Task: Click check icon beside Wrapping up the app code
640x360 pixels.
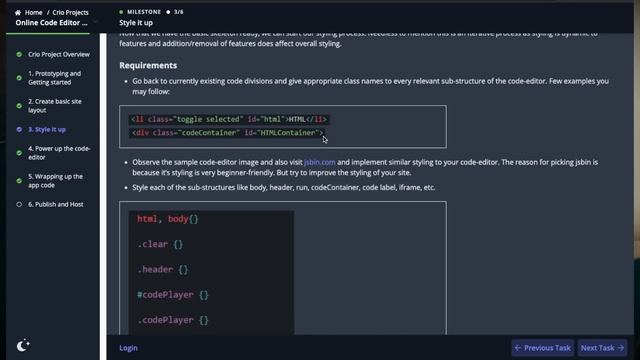Action: pyautogui.click(x=19, y=181)
